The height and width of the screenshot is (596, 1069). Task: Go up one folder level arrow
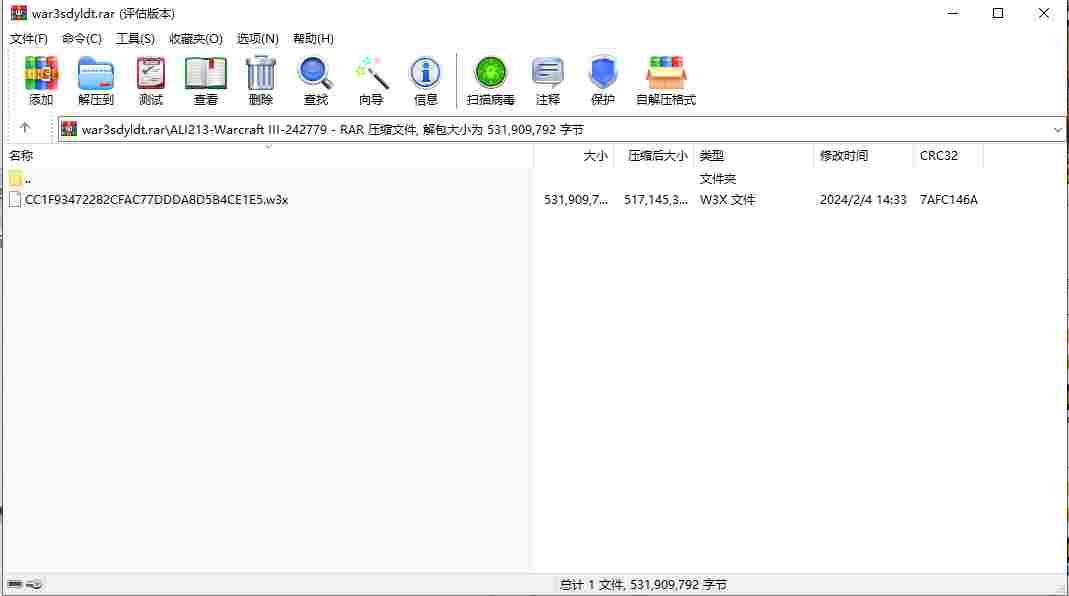[25, 128]
